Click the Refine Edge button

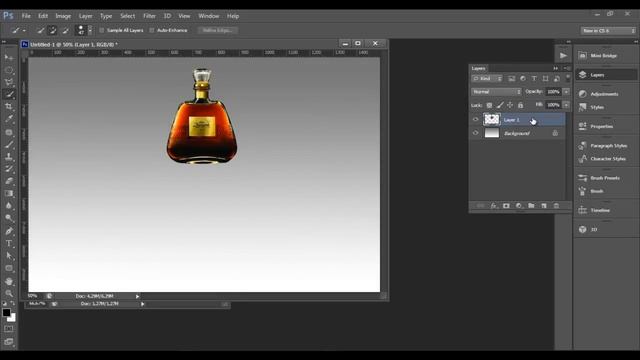click(218, 30)
